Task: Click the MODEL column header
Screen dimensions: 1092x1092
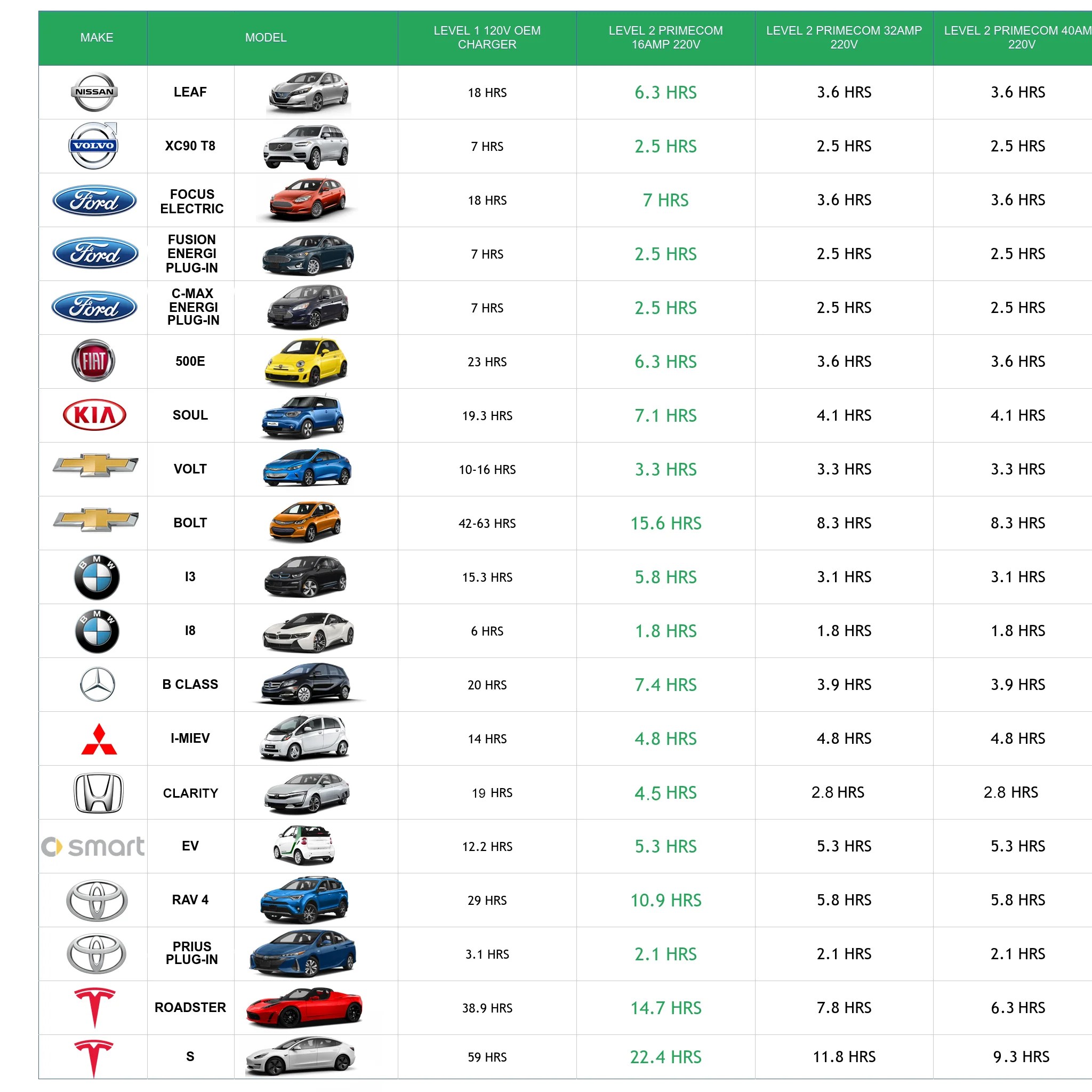Action: (266, 38)
